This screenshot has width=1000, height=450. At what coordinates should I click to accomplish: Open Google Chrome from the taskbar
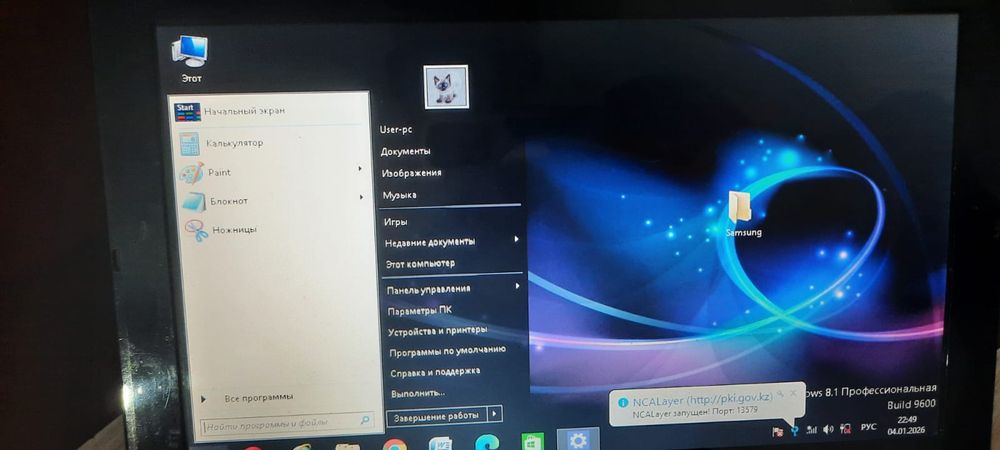coord(394,443)
